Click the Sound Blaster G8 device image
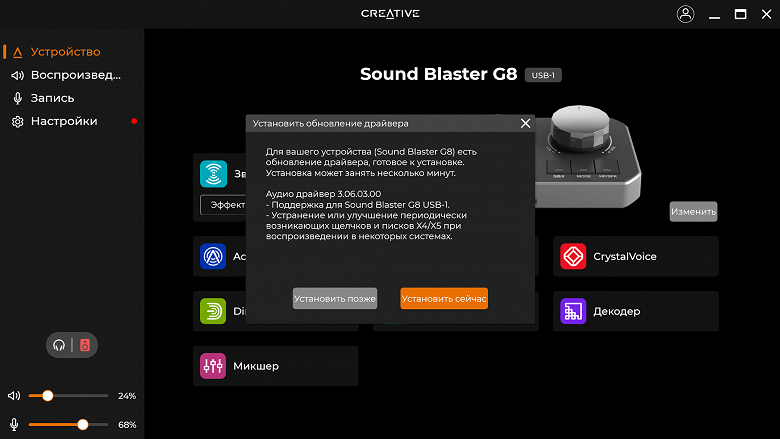This screenshot has width=780, height=439. click(x=586, y=157)
